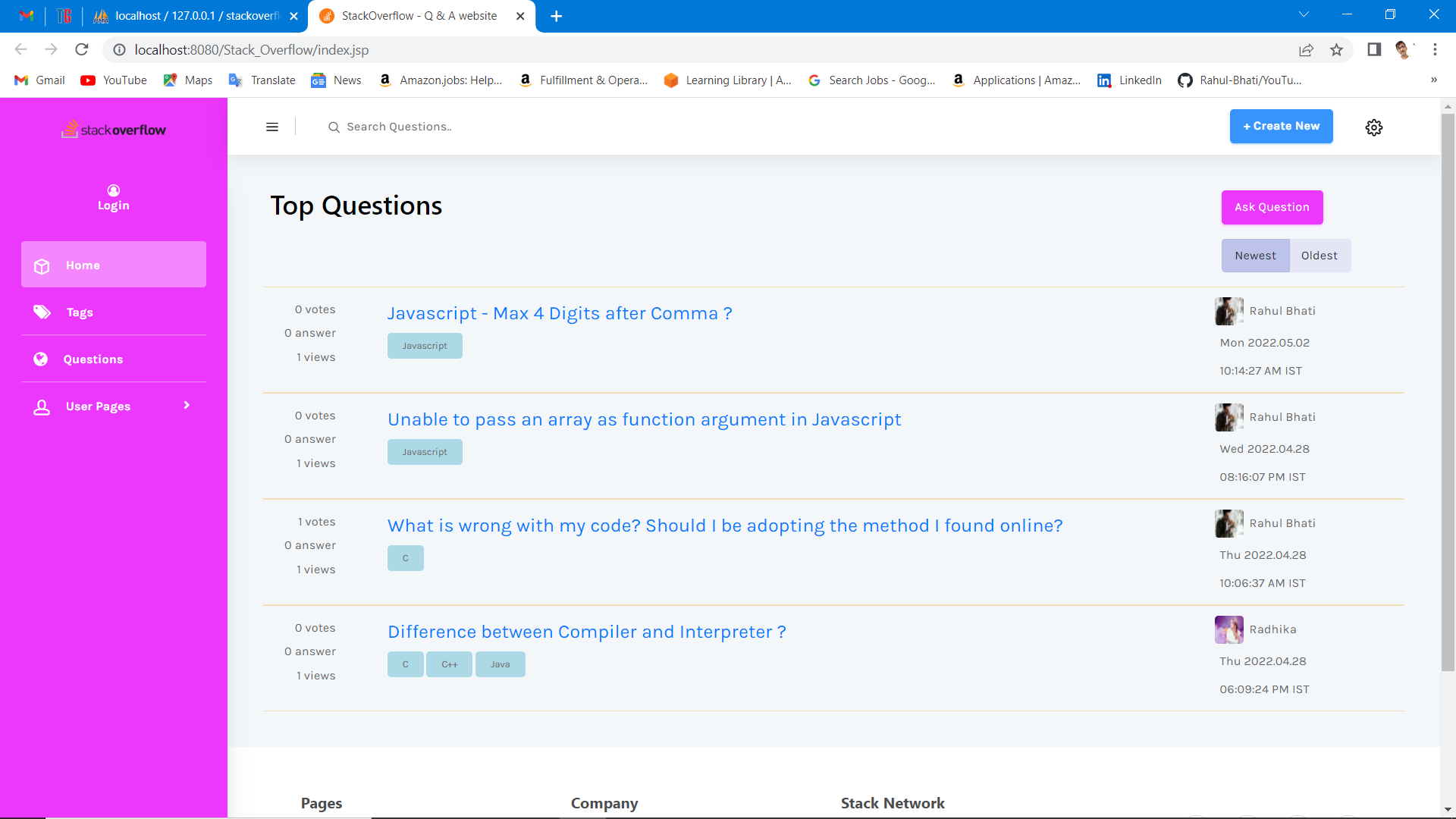Click the Login user icon
Viewport: 1456px width, 819px height.
point(114,190)
